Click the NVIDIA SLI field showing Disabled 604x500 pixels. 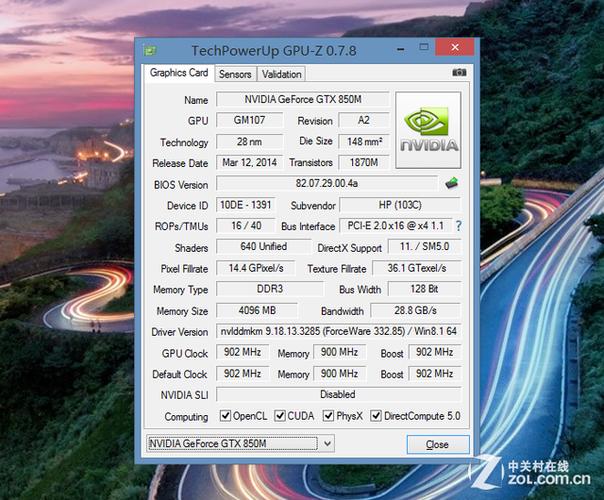pyautogui.click(x=339, y=394)
